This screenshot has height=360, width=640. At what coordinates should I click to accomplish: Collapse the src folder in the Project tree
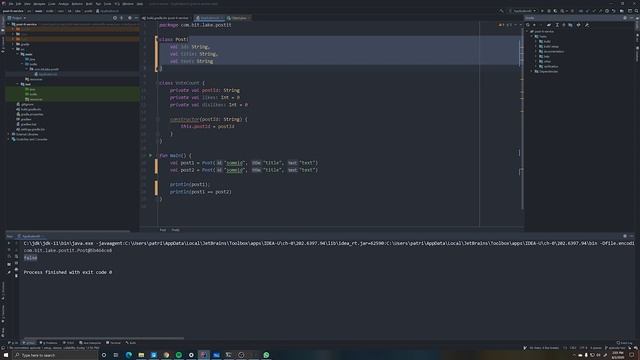coord(13,49)
